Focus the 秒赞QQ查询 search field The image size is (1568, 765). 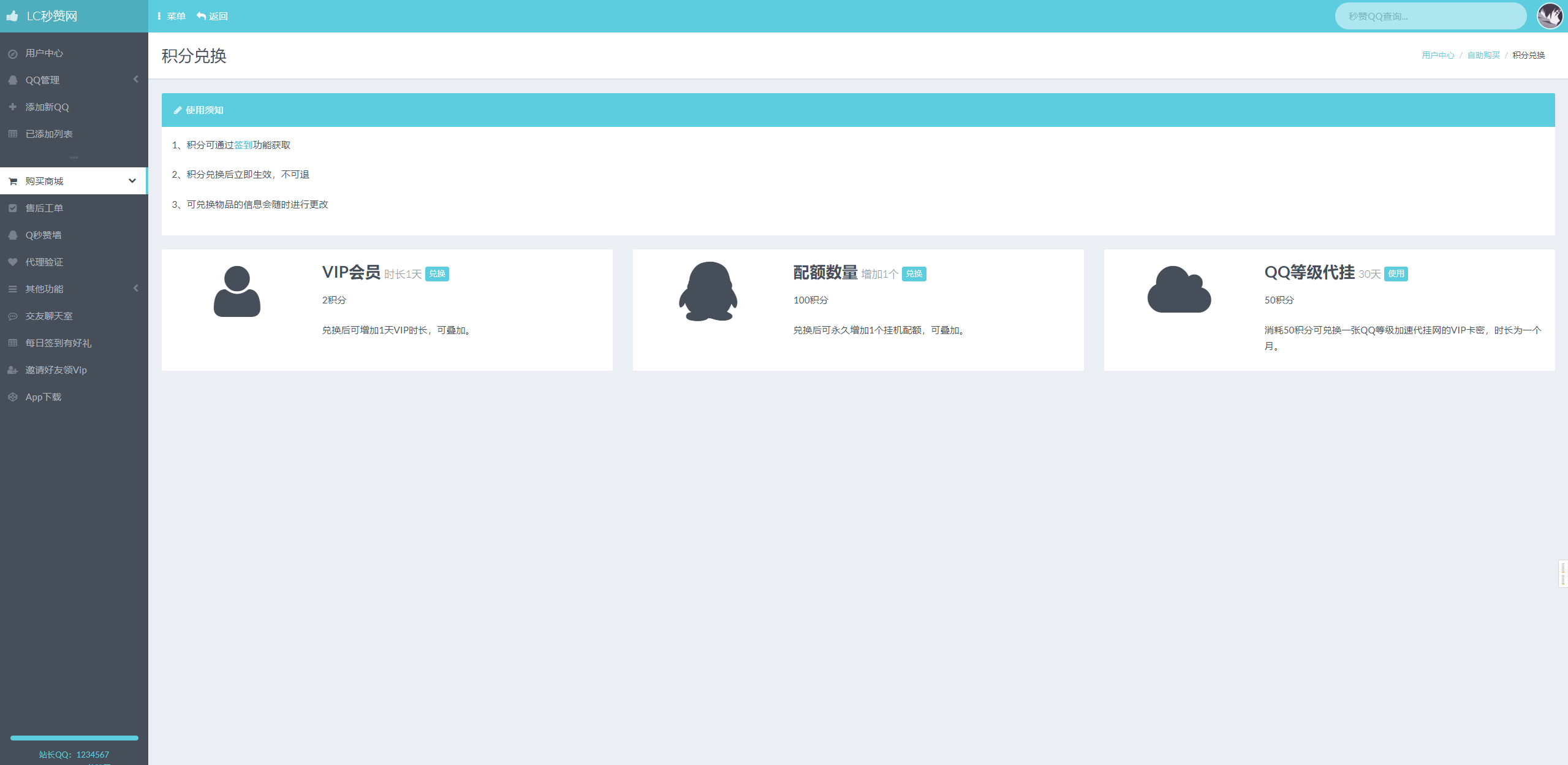point(1430,17)
